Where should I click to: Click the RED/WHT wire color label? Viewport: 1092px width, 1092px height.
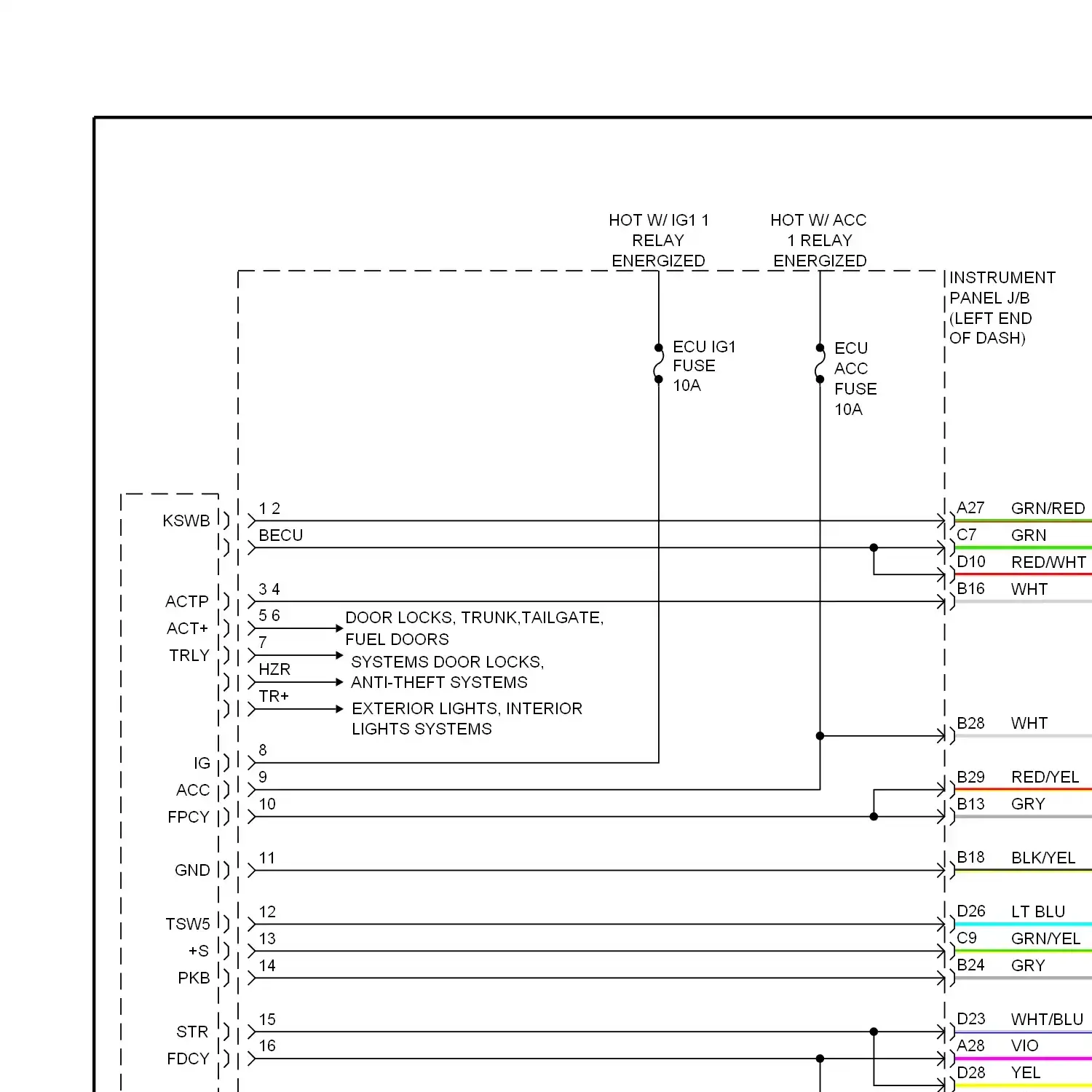[x=1048, y=562]
